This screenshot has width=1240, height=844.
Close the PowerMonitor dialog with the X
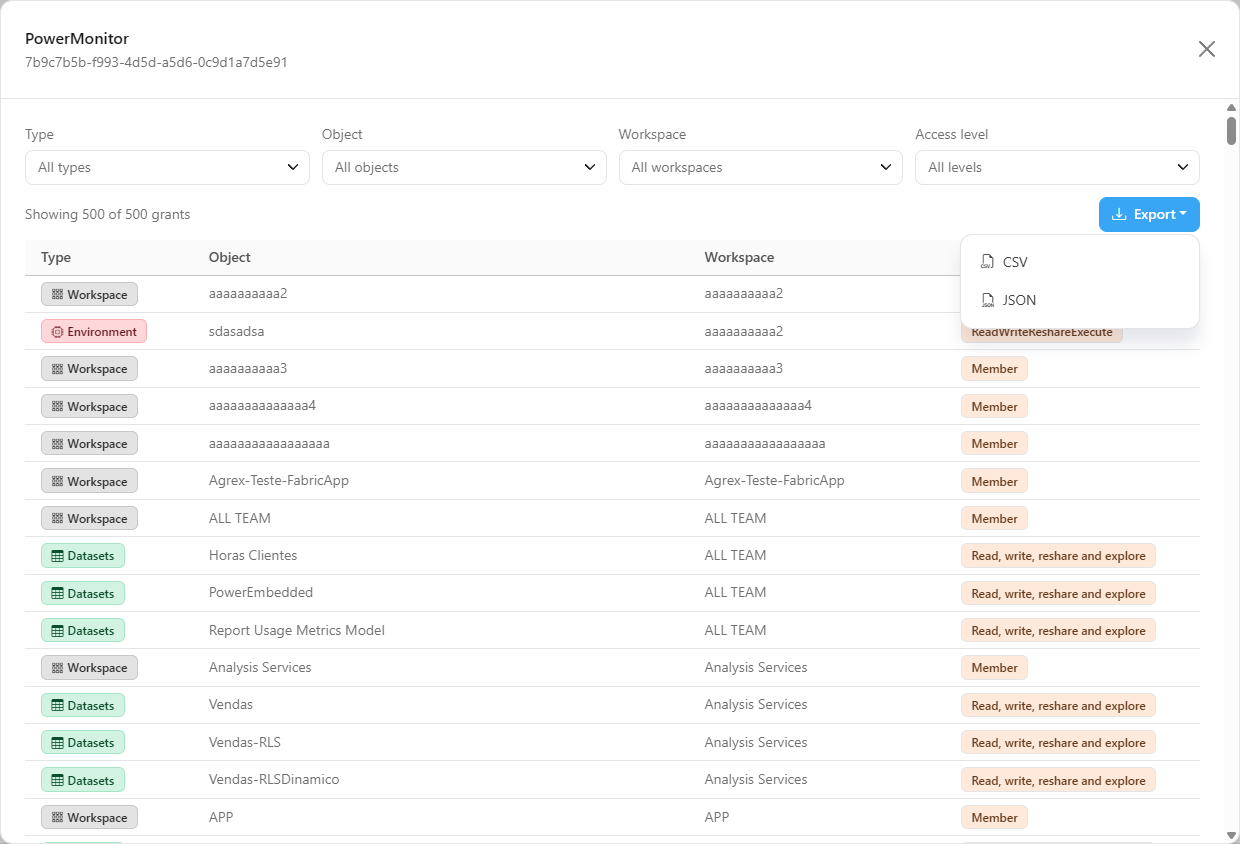1207,49
